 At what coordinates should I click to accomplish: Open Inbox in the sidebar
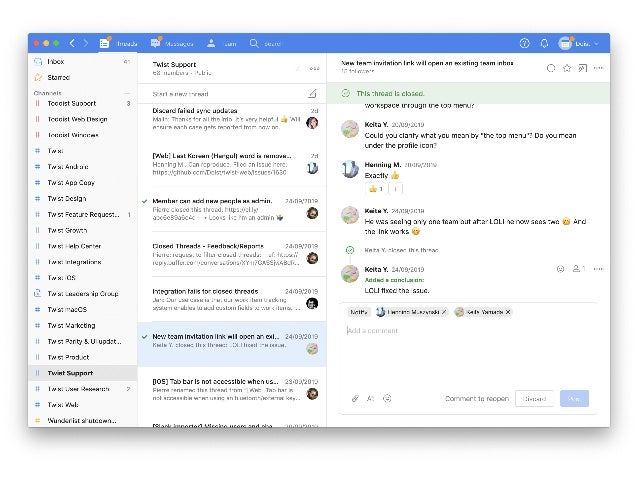pyautogui.click(x=83, y=61)
